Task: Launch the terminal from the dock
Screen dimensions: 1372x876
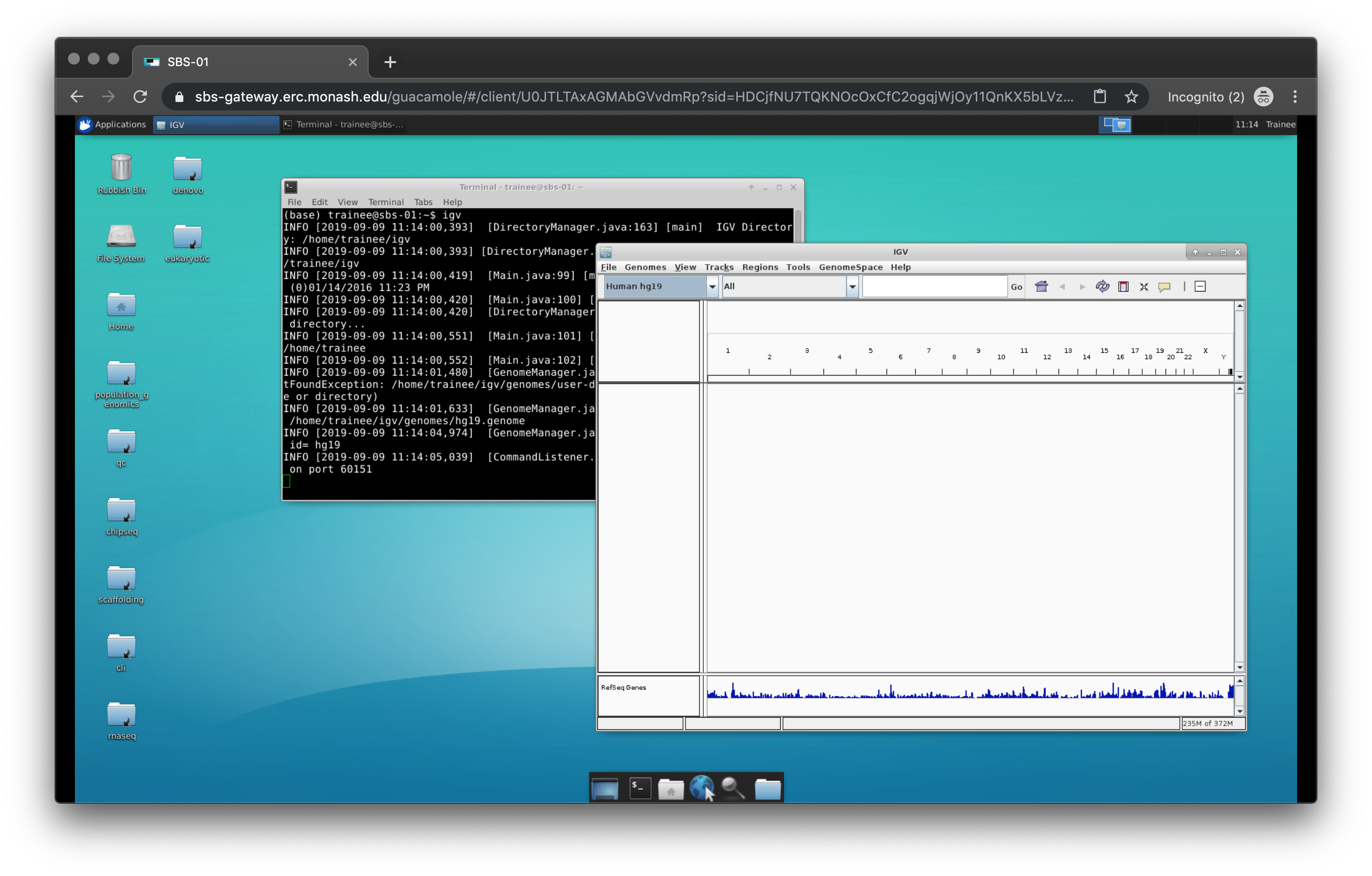Action: click(x=640, y=788)
